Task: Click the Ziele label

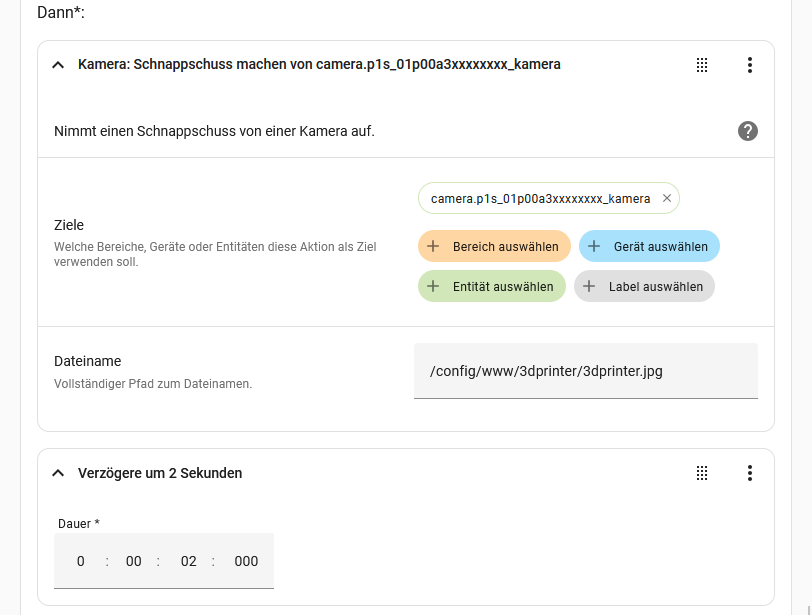Action: (69, 225)
